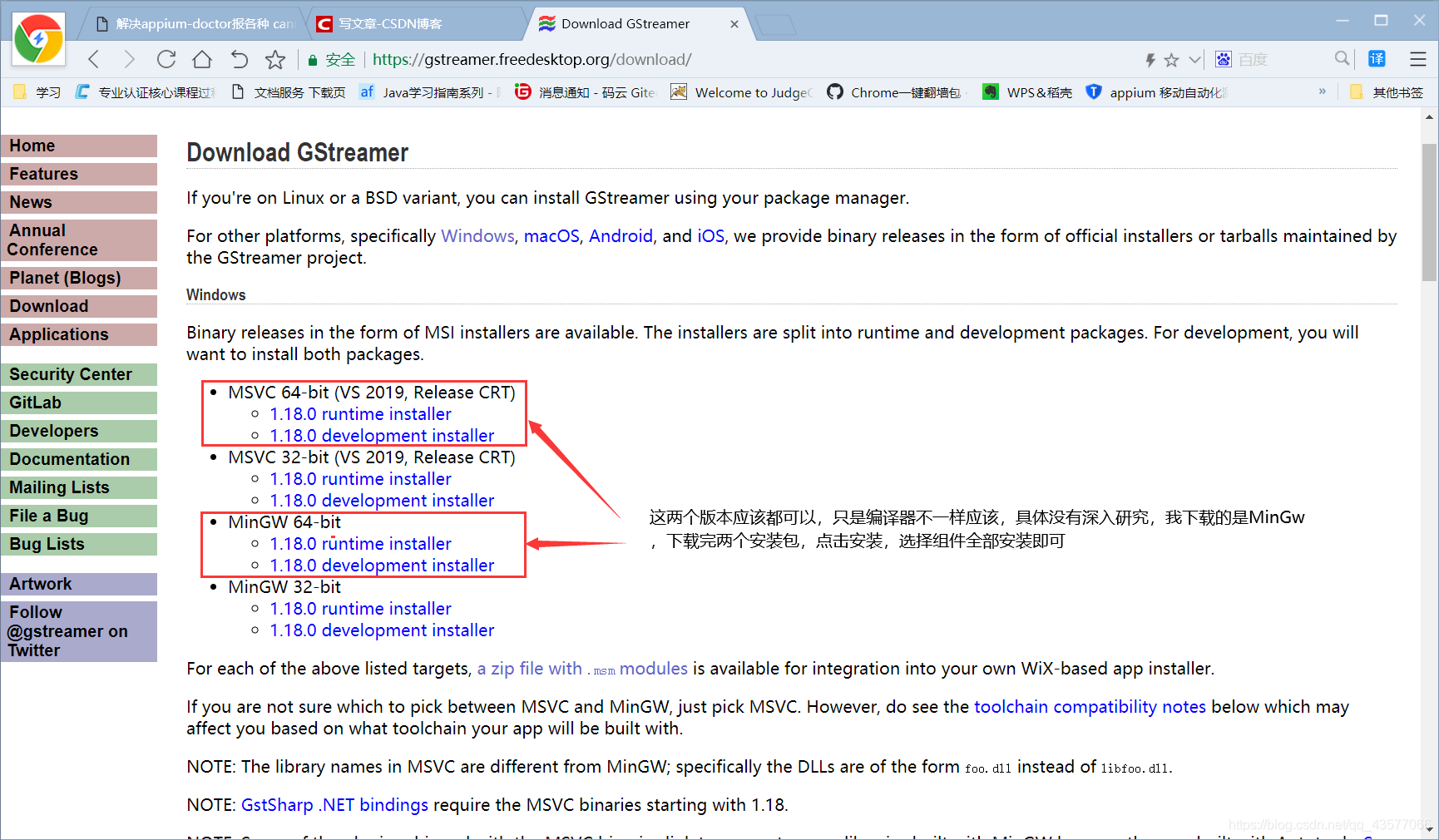Viewport: 1439px width, 840px height.
Task: Open the translate extension icon
Action: [1377, 58]
